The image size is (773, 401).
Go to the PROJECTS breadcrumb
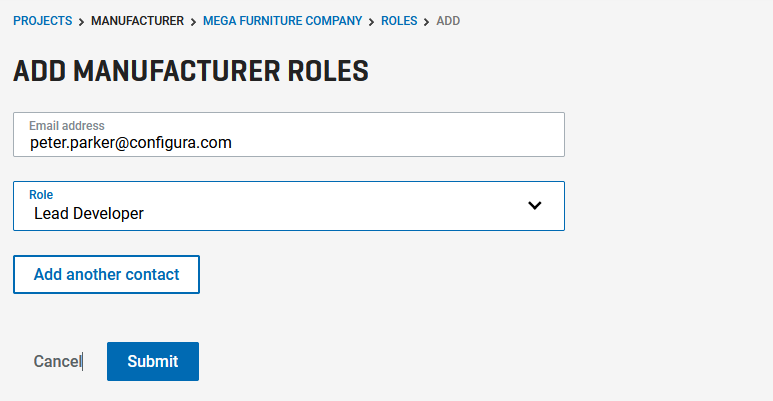(42, 21)
